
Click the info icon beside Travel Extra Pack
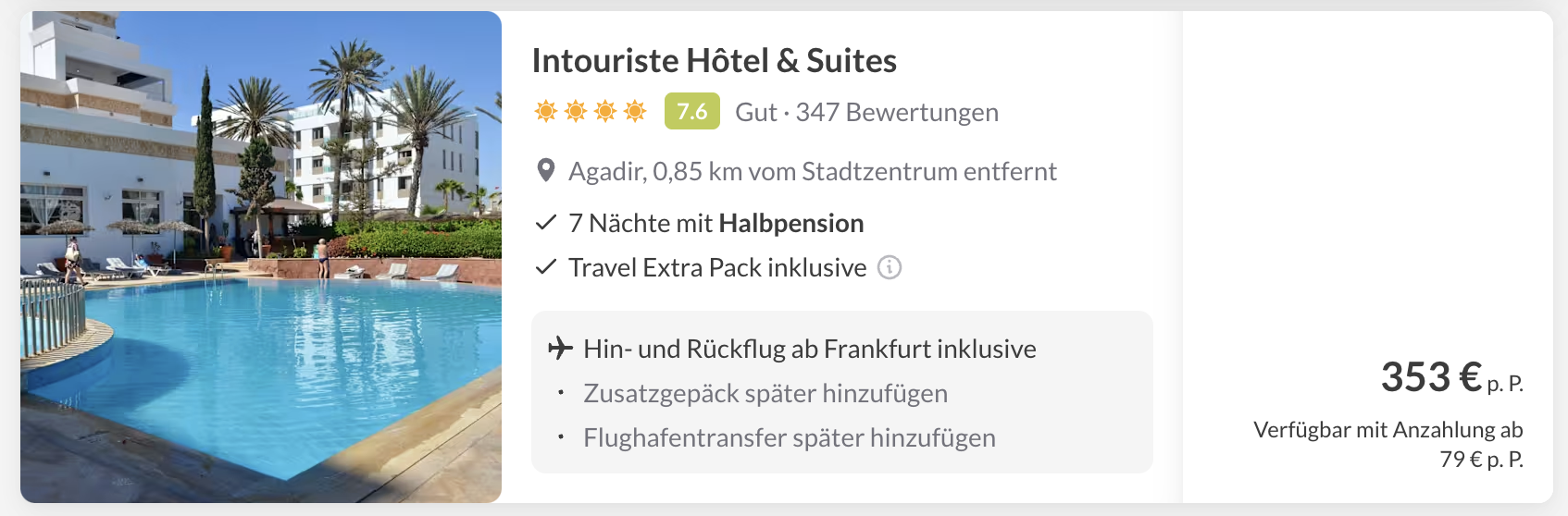890,267
